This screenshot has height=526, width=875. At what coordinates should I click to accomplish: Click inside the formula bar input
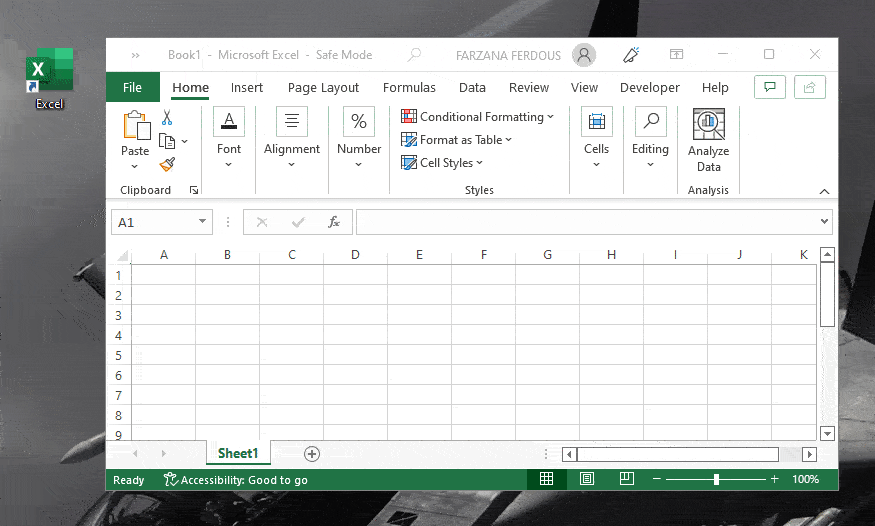click(586, 222)
